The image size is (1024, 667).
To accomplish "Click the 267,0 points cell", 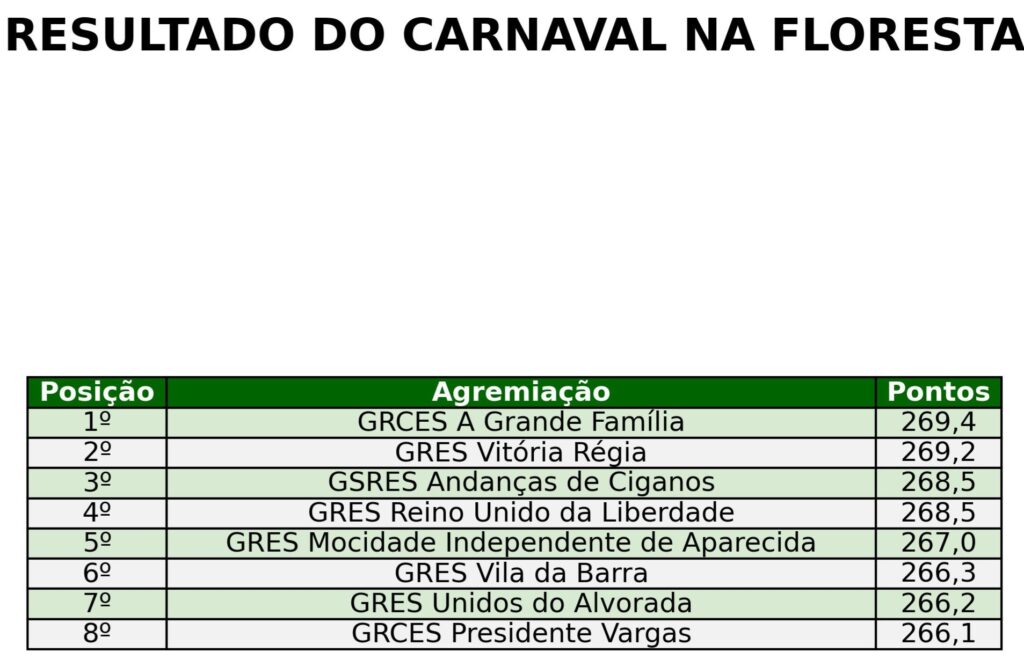I will pos(938,543).
